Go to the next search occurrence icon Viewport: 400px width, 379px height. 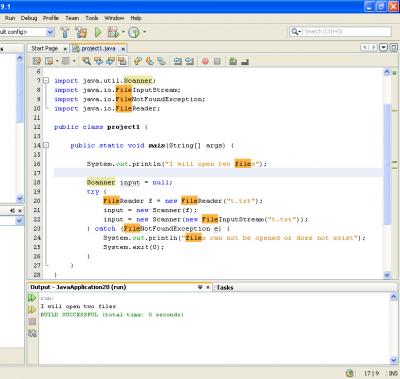[x=110, y=61]
